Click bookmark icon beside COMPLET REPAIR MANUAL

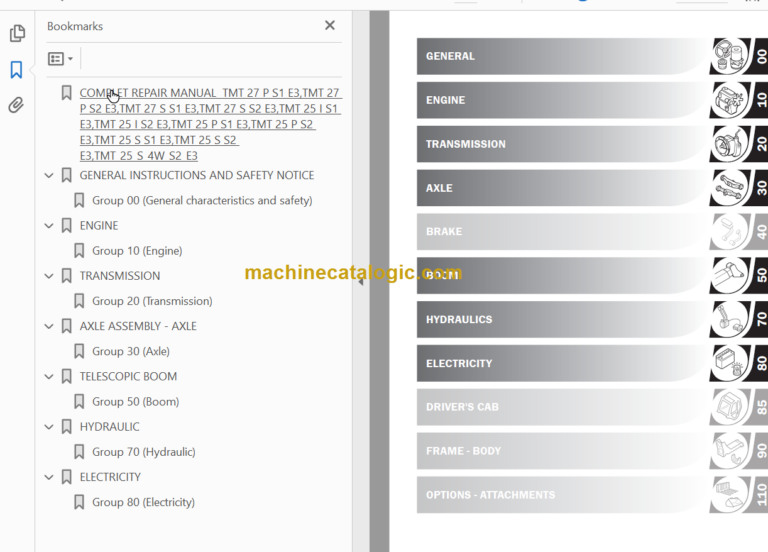pos(67,93)
